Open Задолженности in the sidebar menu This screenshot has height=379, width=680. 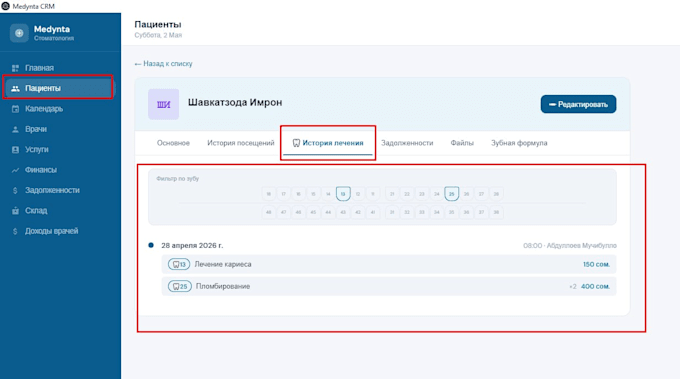click(x=59, y=190)
